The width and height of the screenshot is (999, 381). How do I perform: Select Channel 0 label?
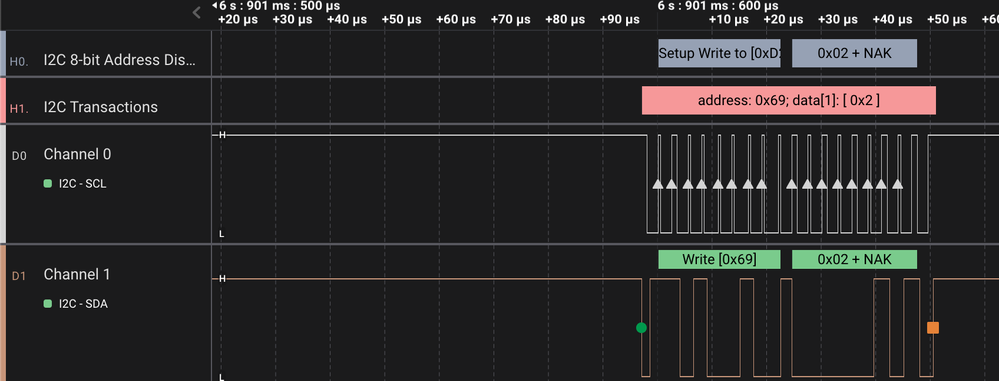click(x=77, y=154)
